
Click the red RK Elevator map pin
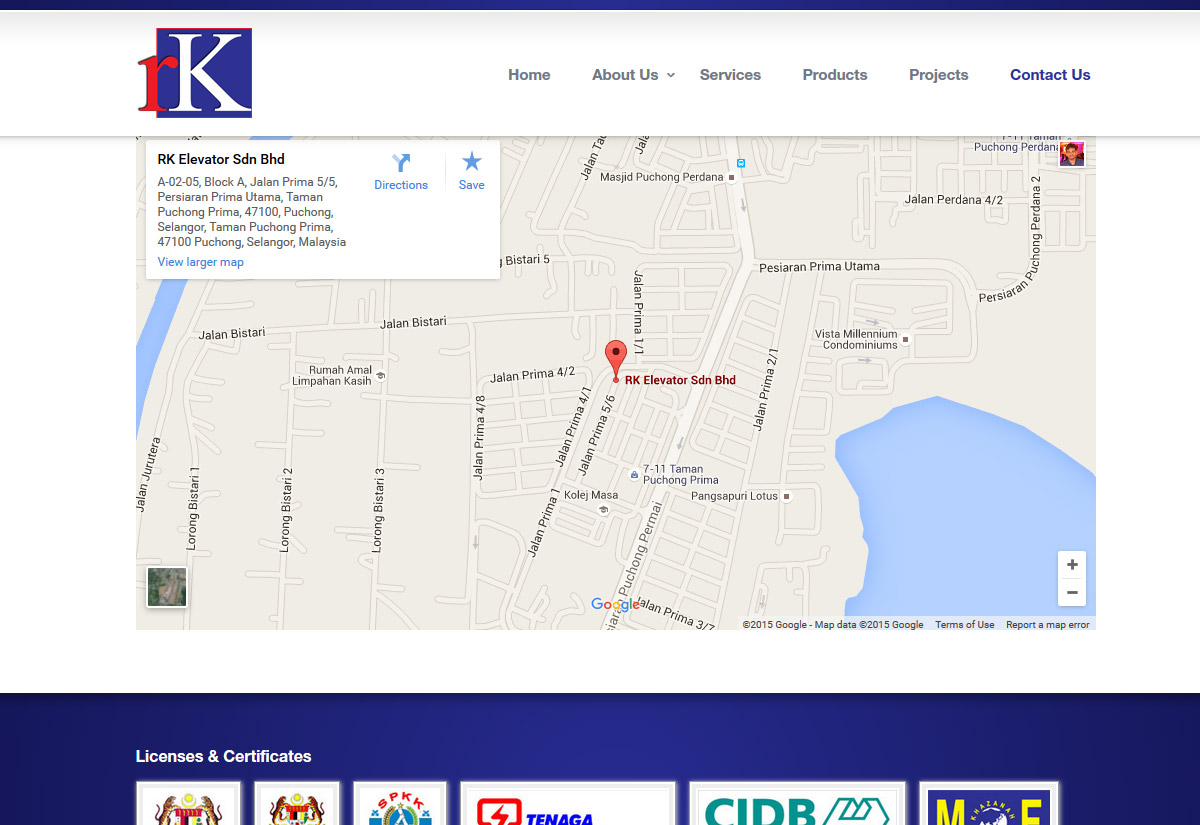[616, 358]
